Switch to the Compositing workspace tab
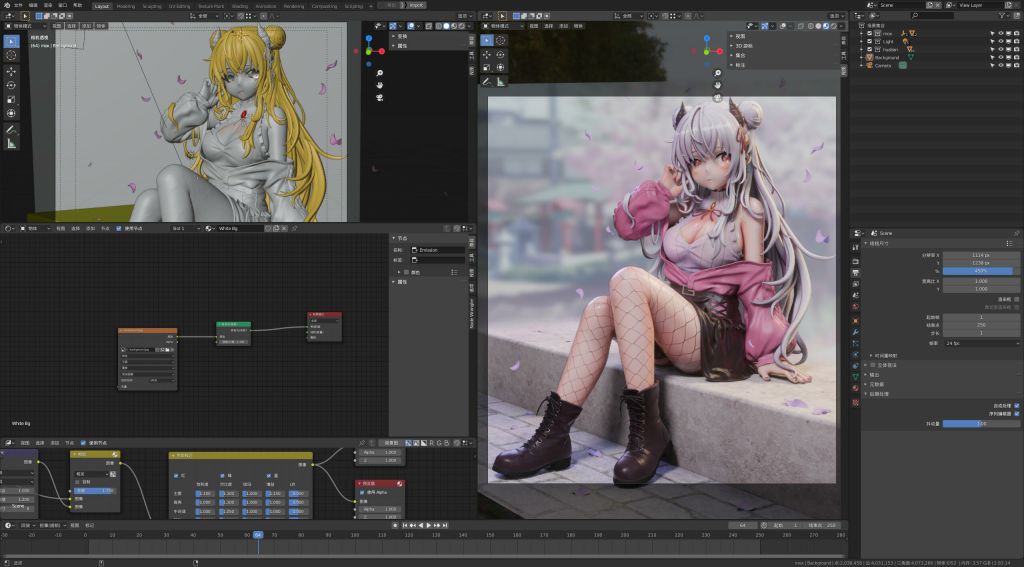Image resolution: width=1024 pixels, height=567 pixels. (324, 6)
